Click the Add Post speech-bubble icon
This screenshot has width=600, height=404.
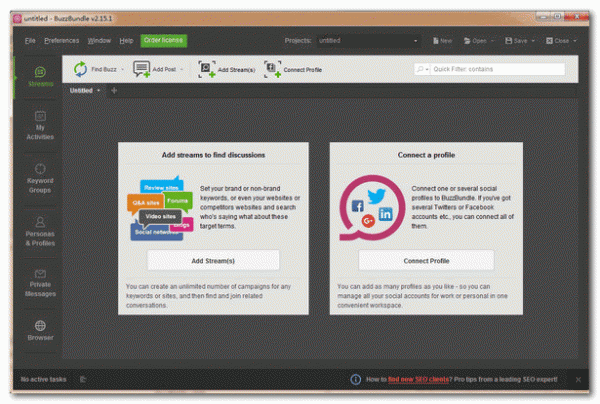142,69
